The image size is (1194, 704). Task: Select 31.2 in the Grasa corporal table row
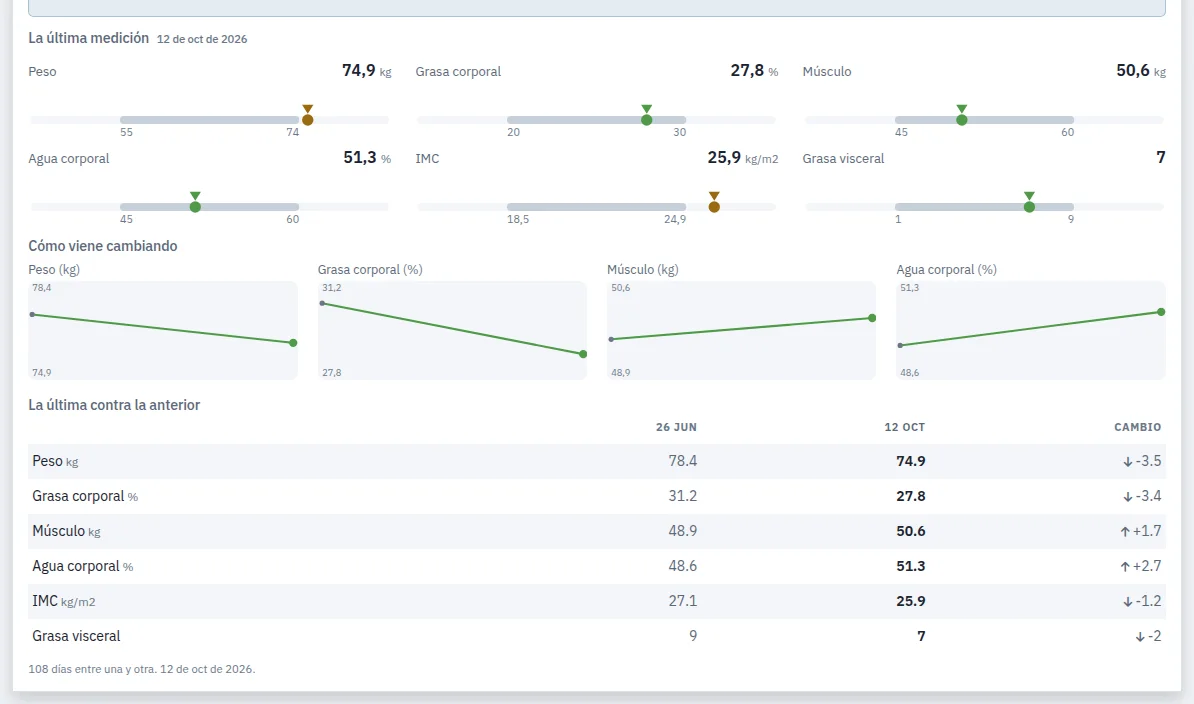click(682, 496)
